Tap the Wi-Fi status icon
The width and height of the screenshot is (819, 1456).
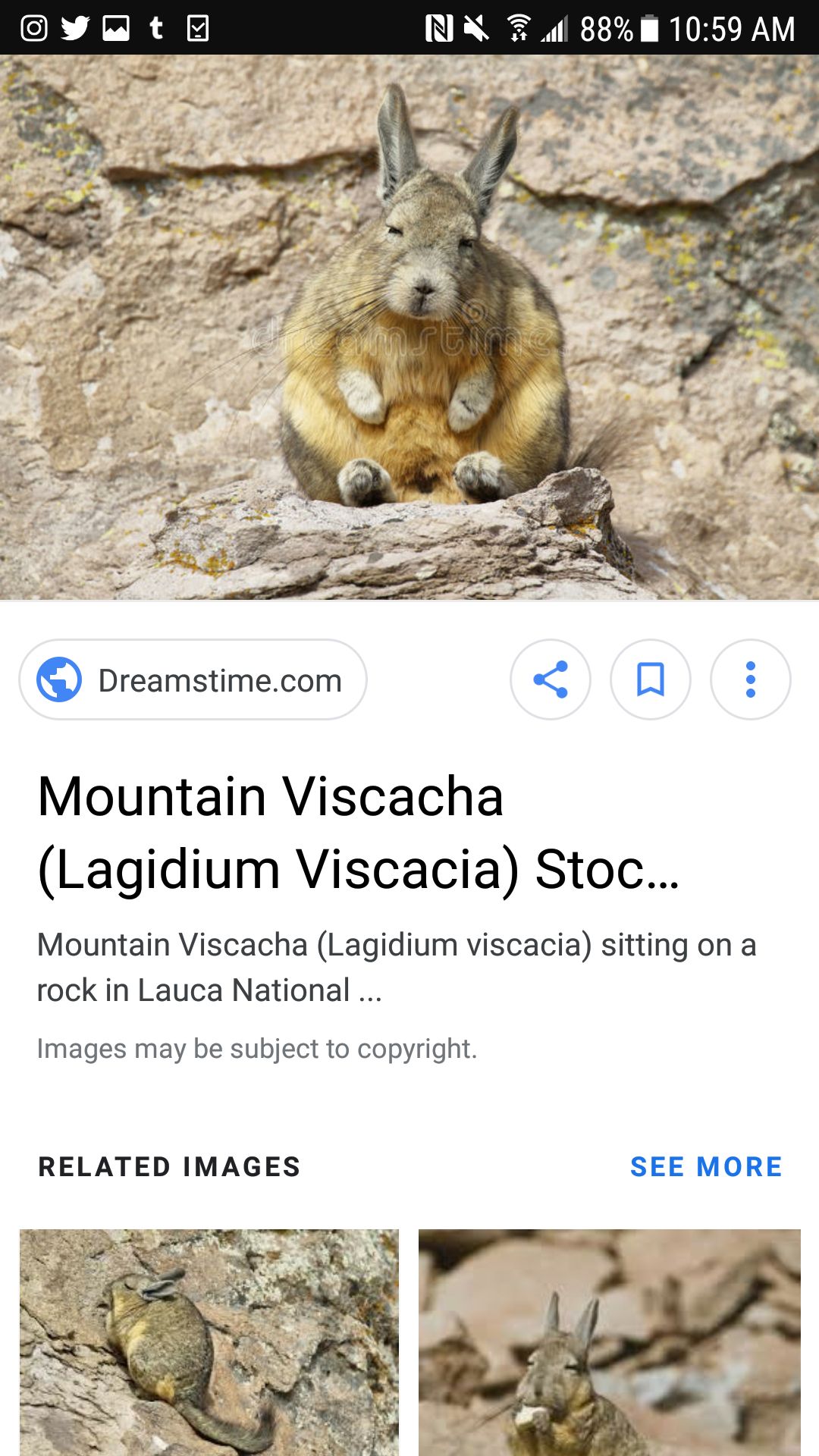(x=519, y=29)
